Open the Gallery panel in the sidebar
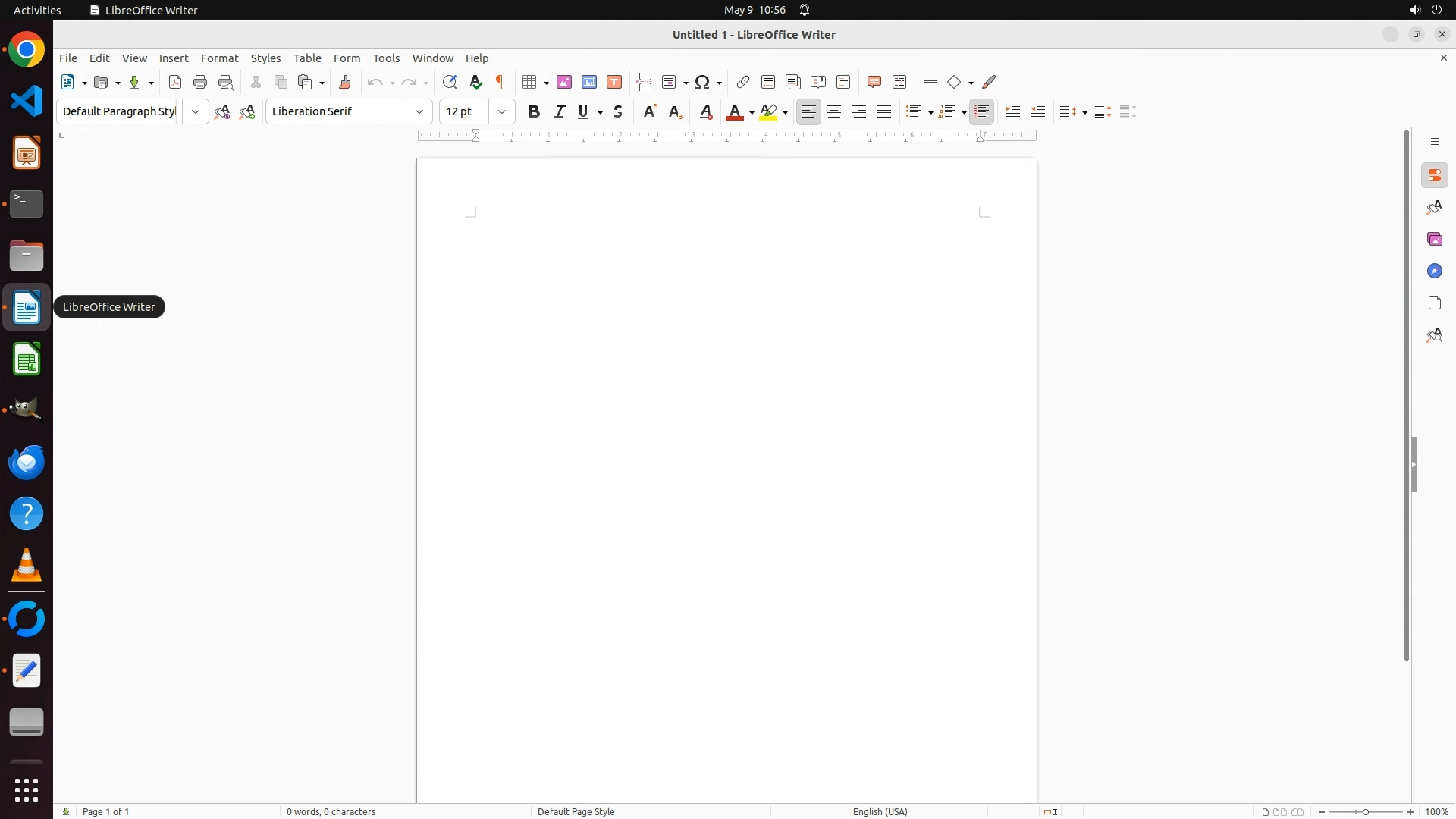 pos(1434,240)
